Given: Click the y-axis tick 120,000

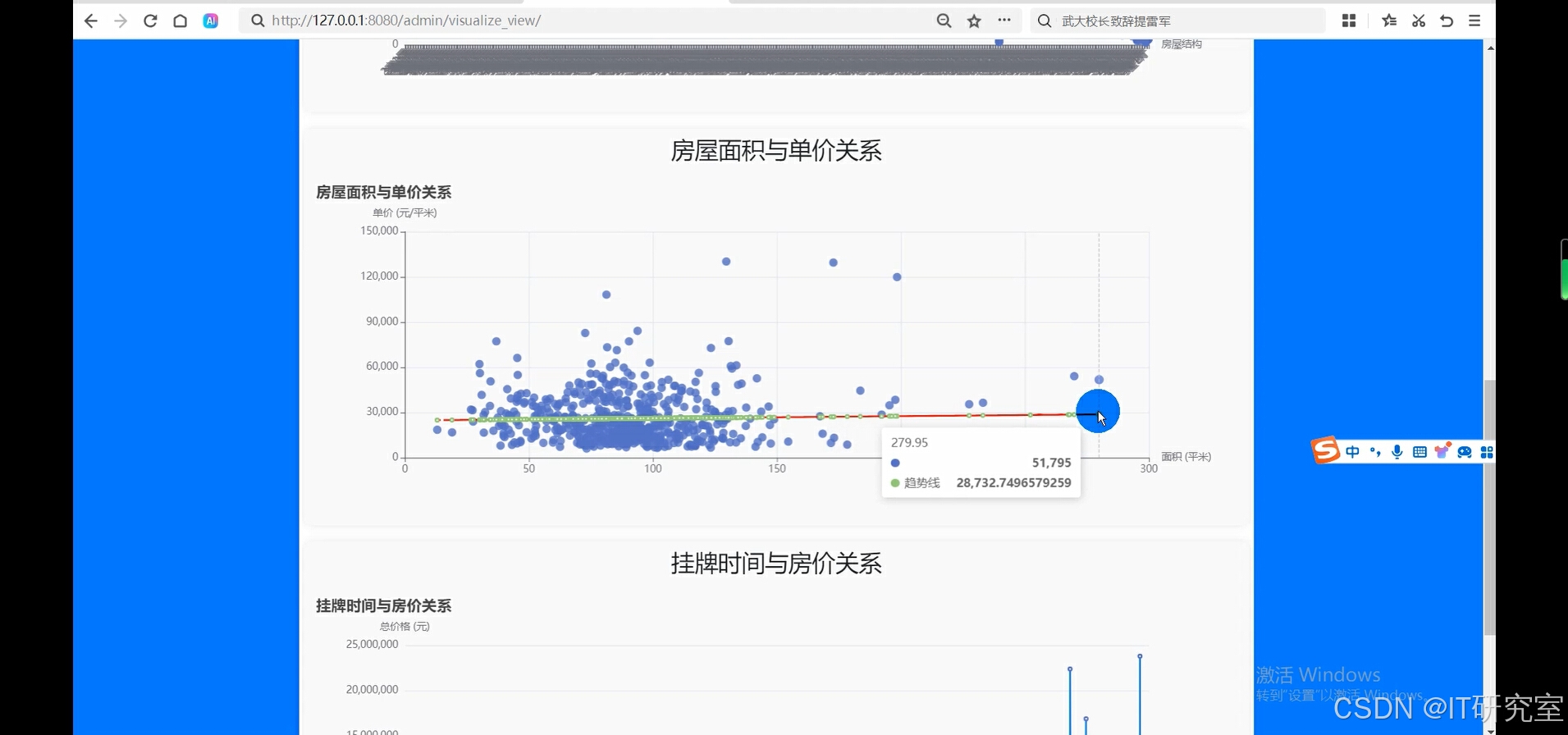Looking at the screenshot, I should pos(379,276).
